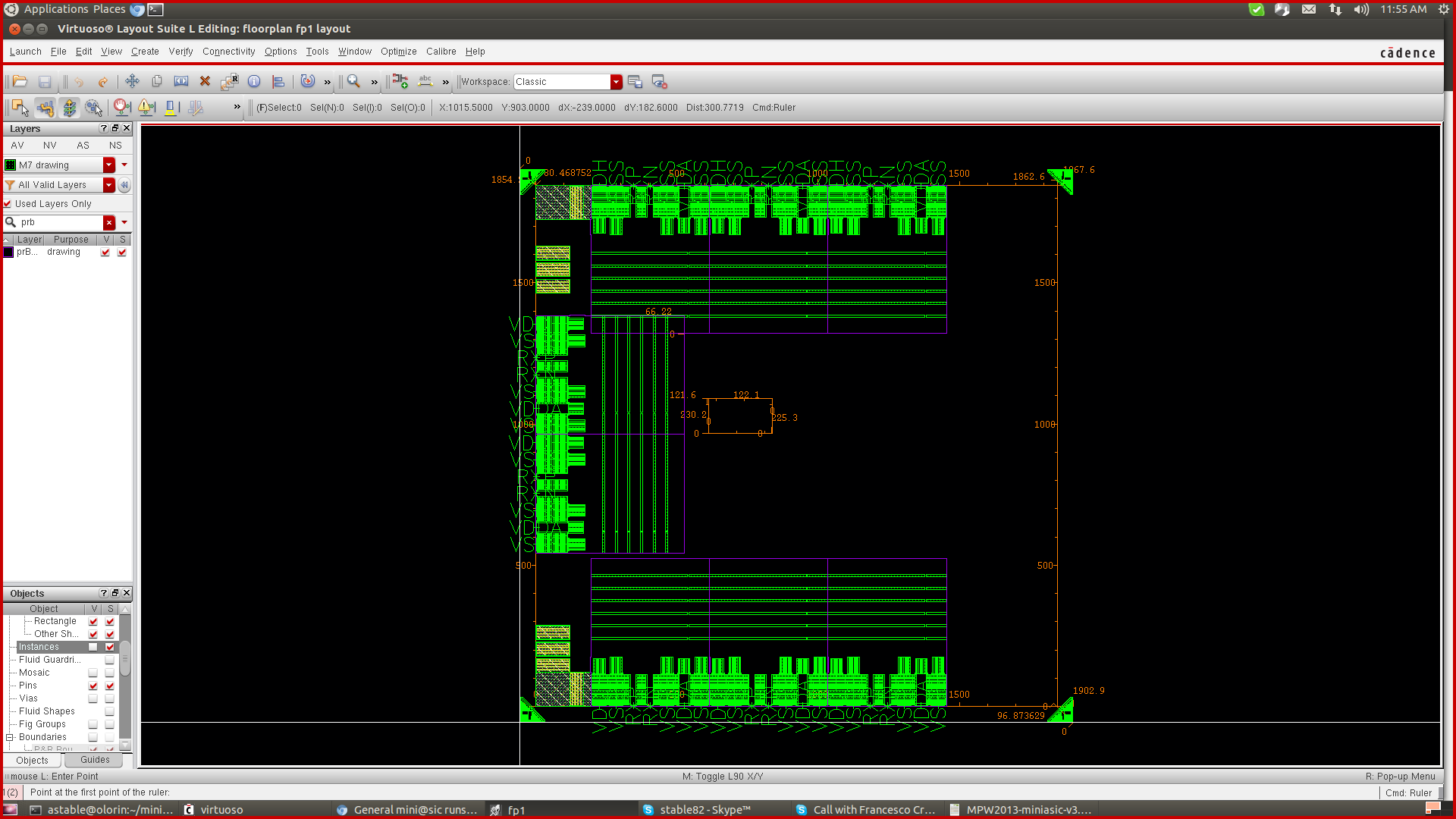Screen dimensions: 1456x819
Task: Switch to the Guides tab
Action: pos(95,760)
